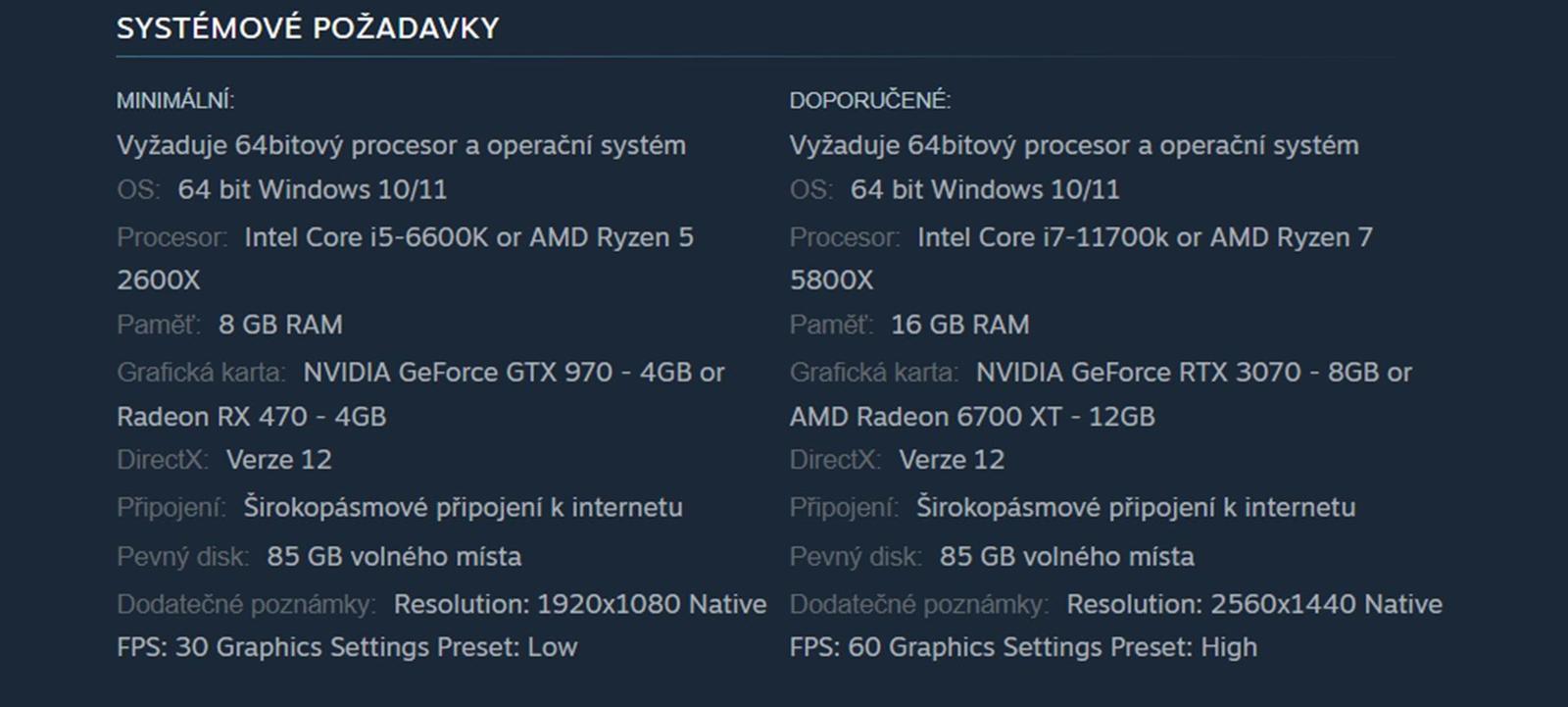Click the DOPORUČENÉ column label
This screenshot has height=707, width=1568.
coord(870,100)
